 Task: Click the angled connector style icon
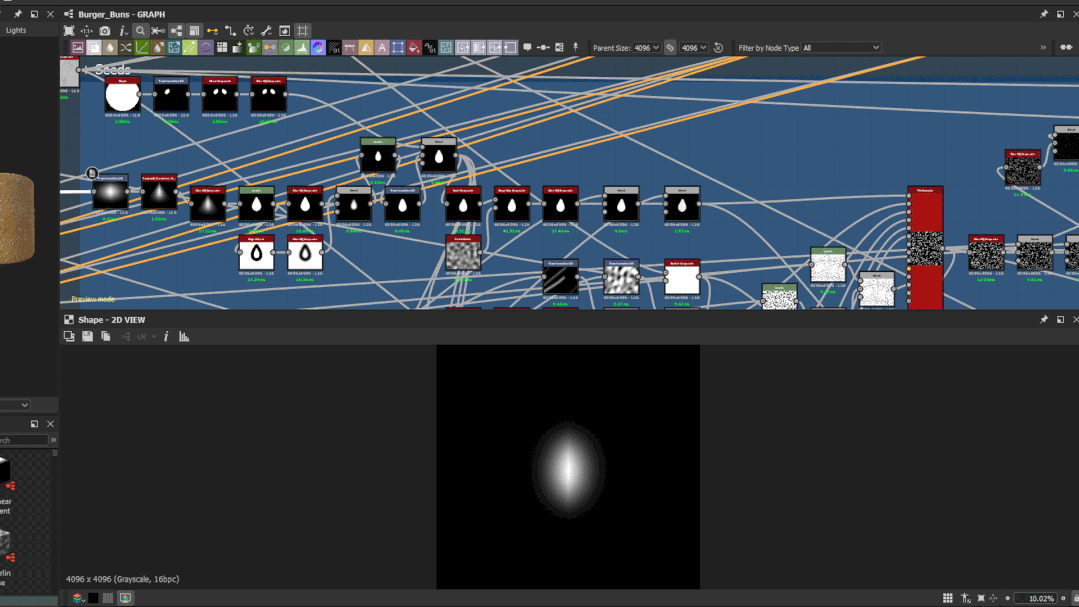(231, 31)
